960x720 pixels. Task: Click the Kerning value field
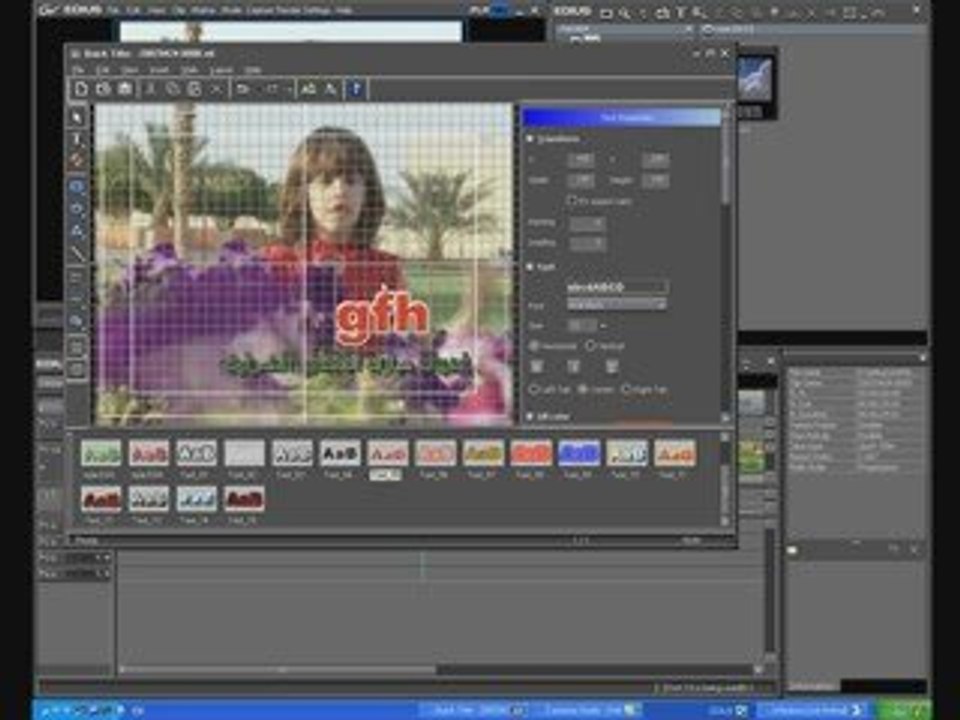point(587,223)
